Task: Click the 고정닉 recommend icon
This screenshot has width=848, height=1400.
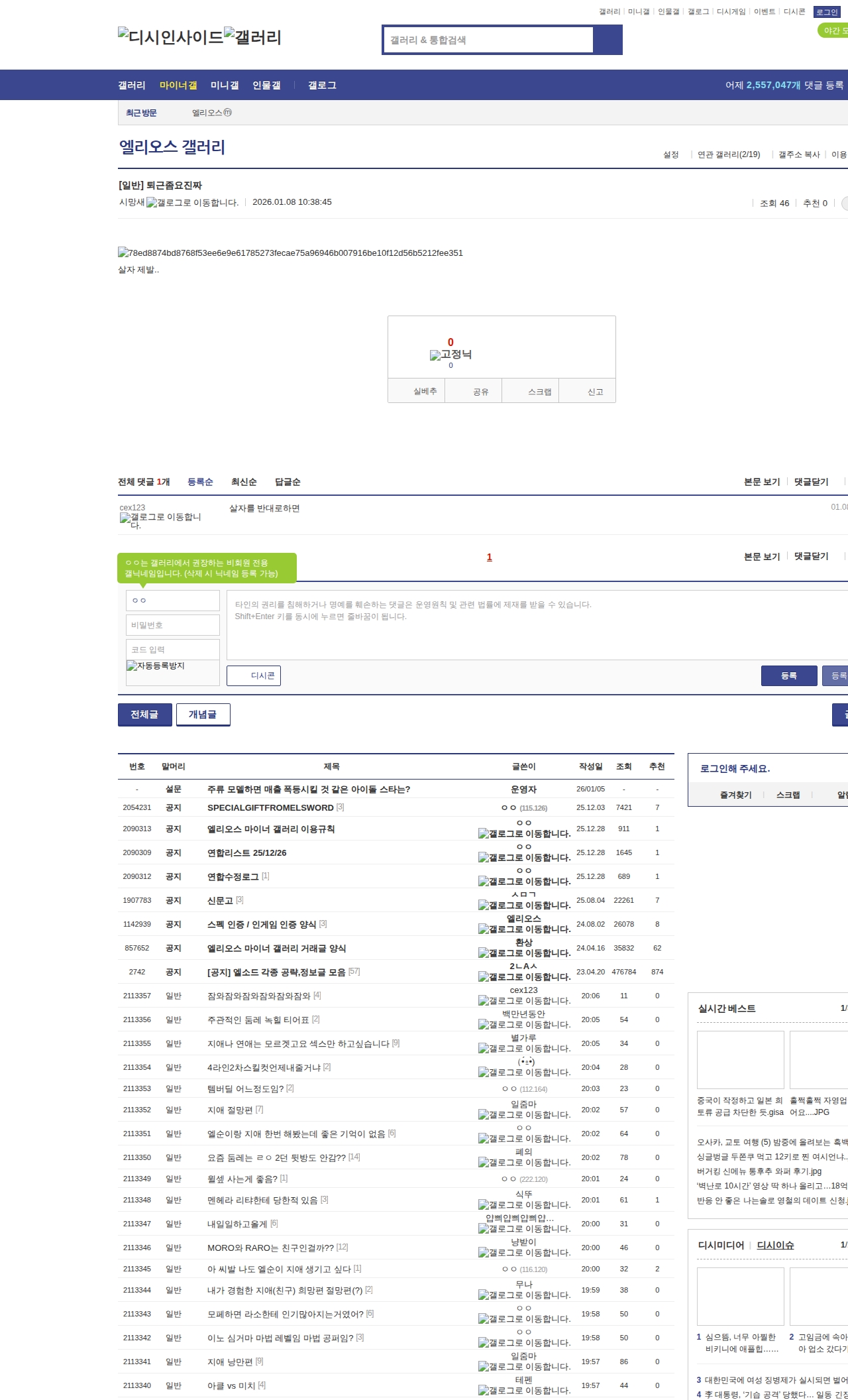Action: pyautogui.click(x=450, y=355)
